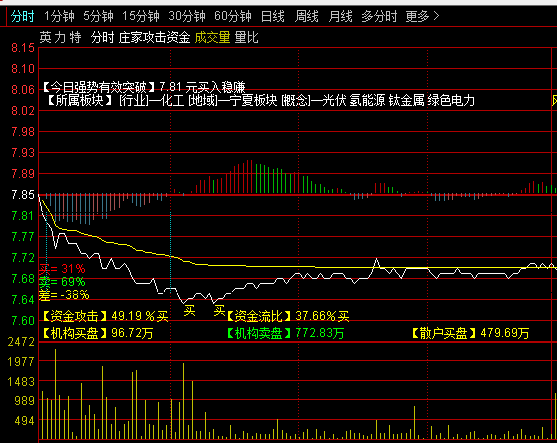Switch to the 周线 weekly chart
The width and height of the screenshot is (557, 443).
coord(306,16)
